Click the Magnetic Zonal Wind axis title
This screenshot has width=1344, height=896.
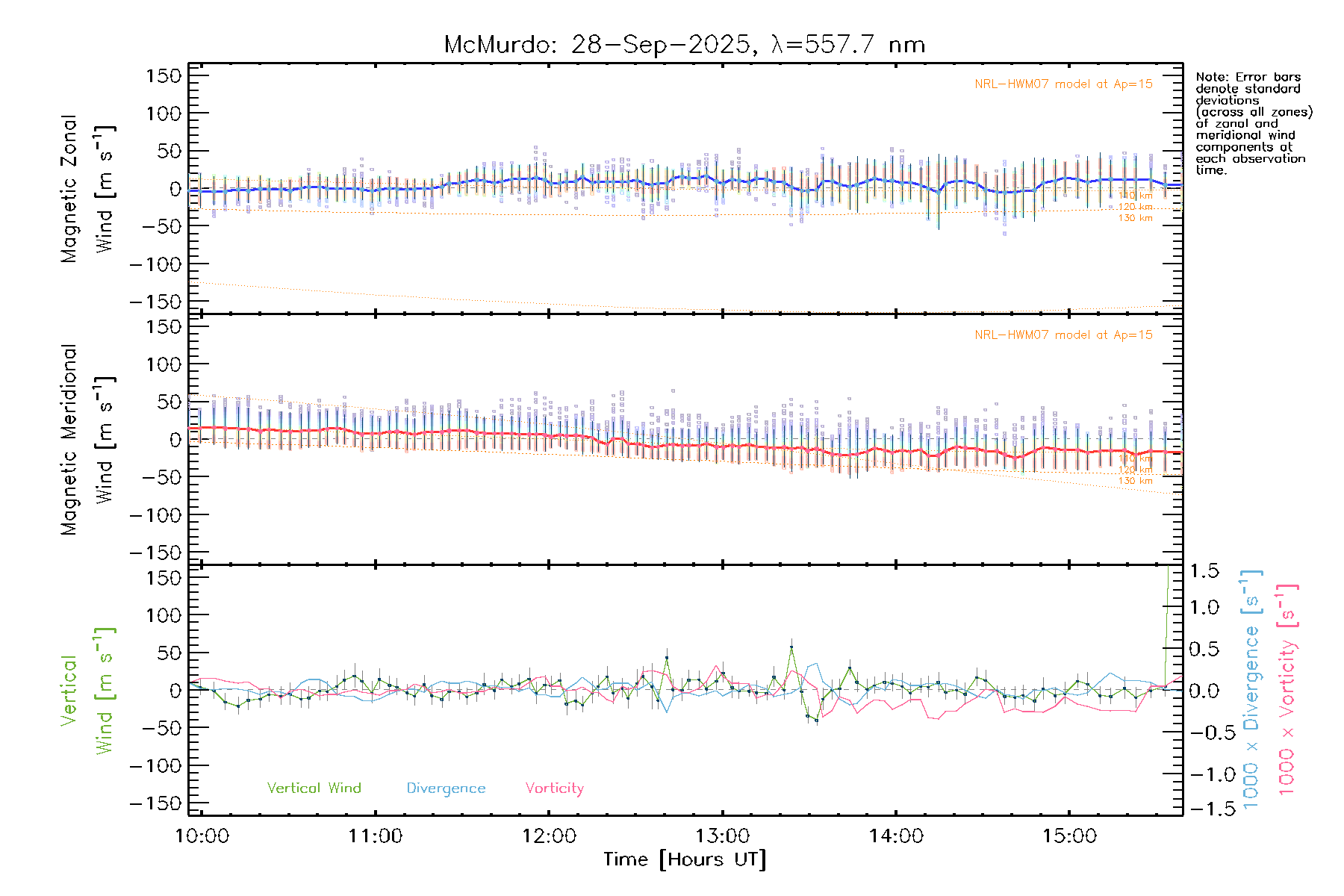pos(87,188)
